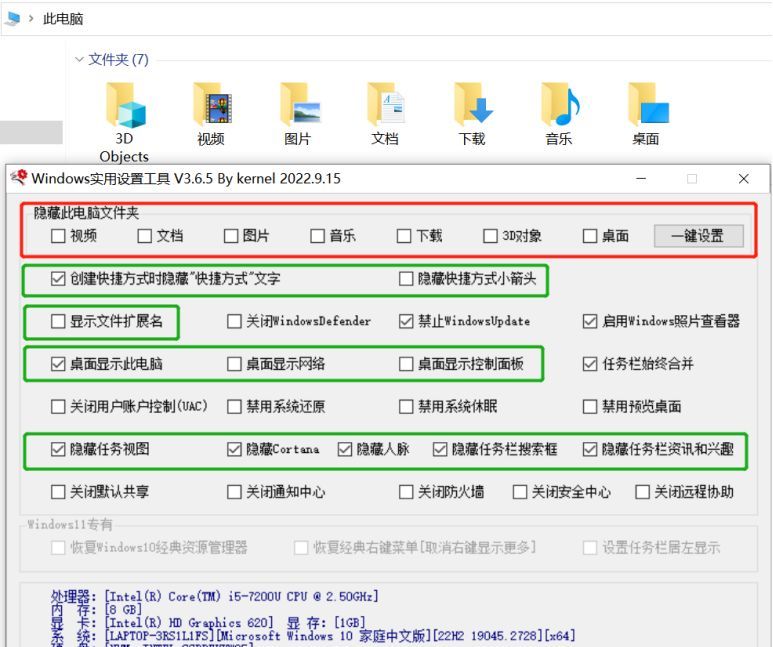Check the 音乐 hide-folder checkbox
The image size is (773, 647).
317,236
